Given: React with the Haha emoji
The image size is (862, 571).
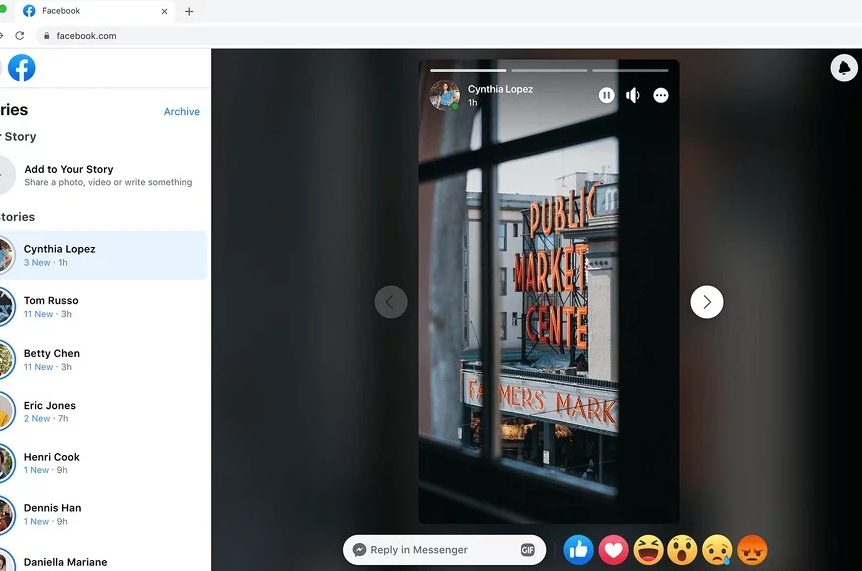Looking at the screenshot, I should coord(648,549).
